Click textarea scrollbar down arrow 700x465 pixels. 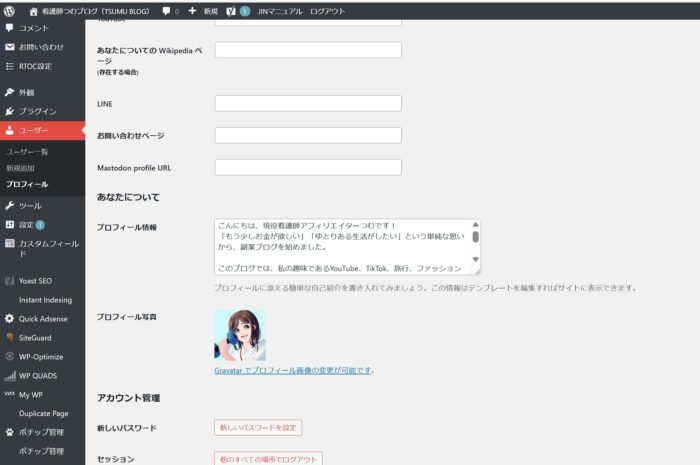point(475,259)
